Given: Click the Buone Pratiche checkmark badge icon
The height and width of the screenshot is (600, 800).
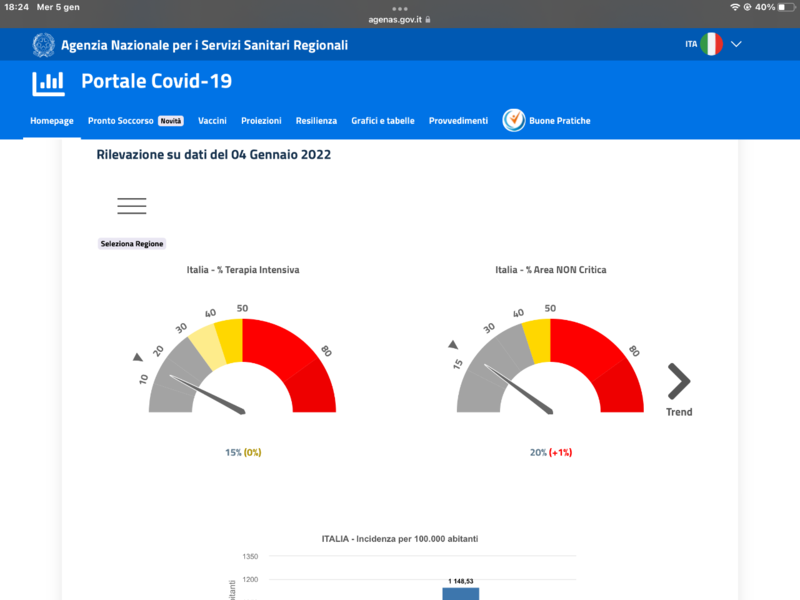Looking at the screenshot, I should pyautogui.click(x=513, y=120).
